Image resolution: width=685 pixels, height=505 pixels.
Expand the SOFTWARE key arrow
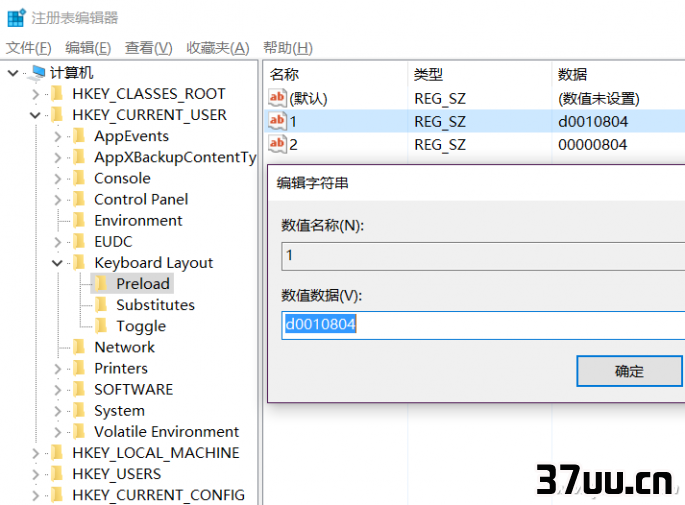point(57,390)
